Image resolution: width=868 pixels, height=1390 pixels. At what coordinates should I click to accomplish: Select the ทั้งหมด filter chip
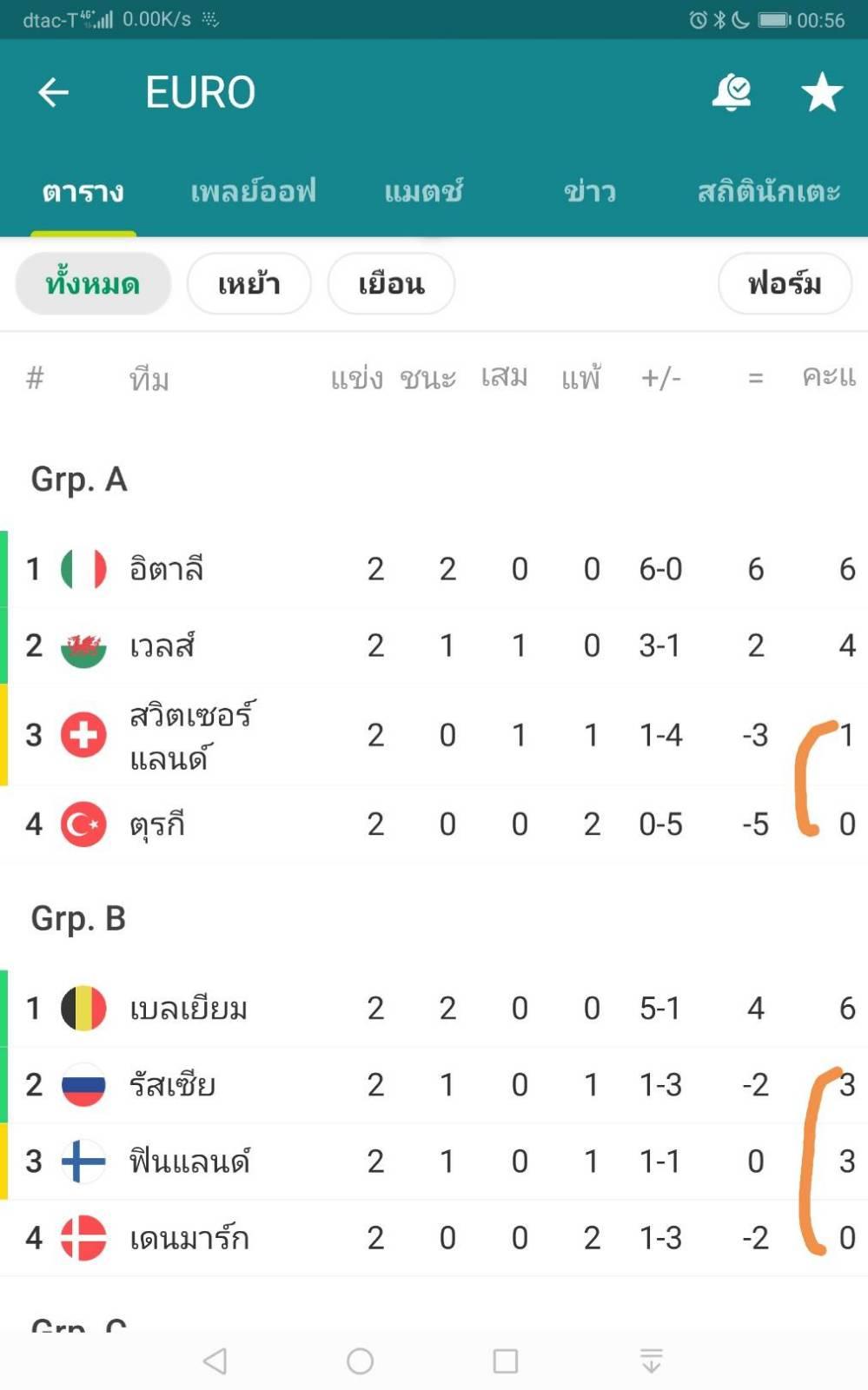93,284
